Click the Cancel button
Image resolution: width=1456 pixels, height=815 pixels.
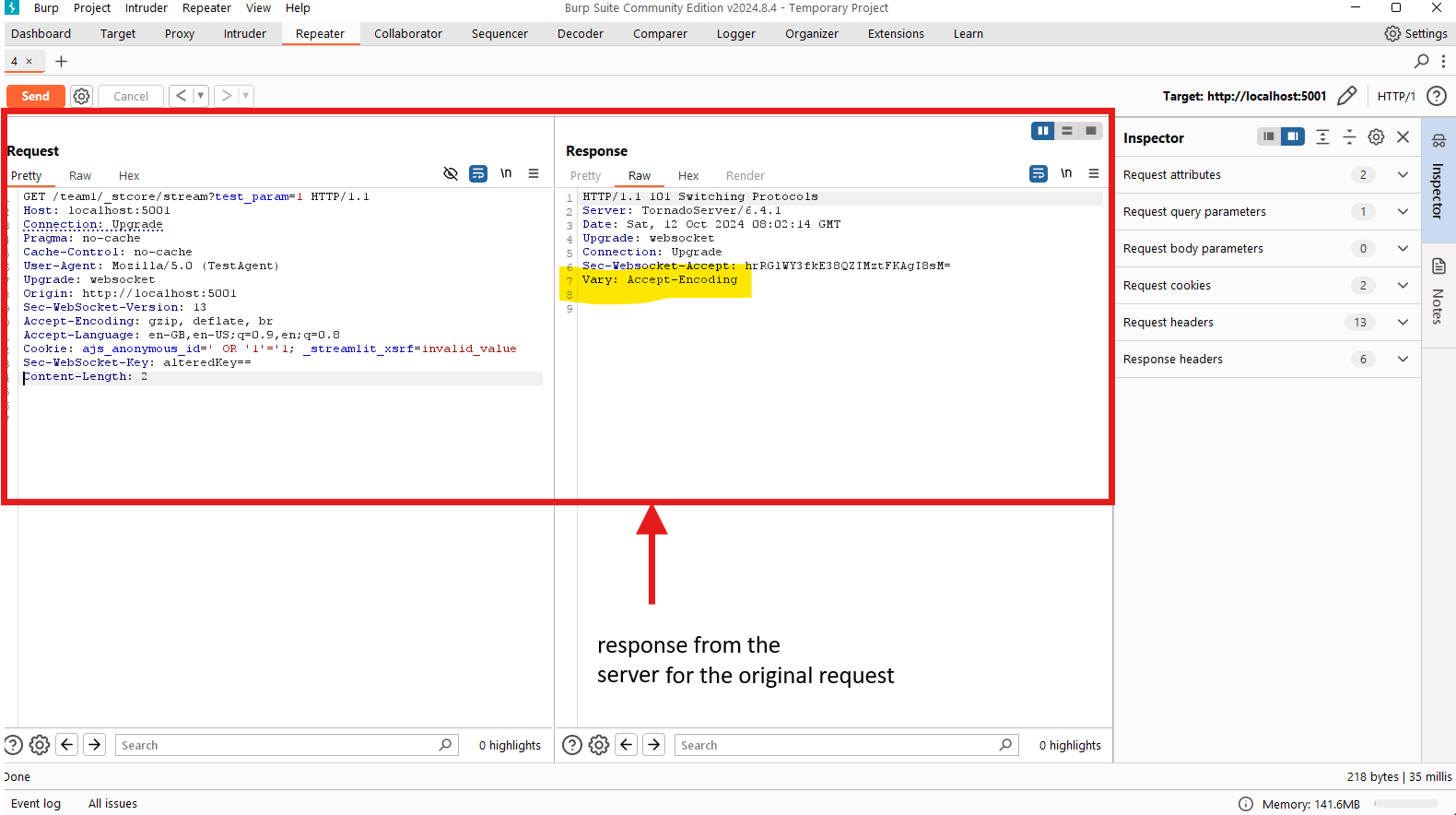131,96
